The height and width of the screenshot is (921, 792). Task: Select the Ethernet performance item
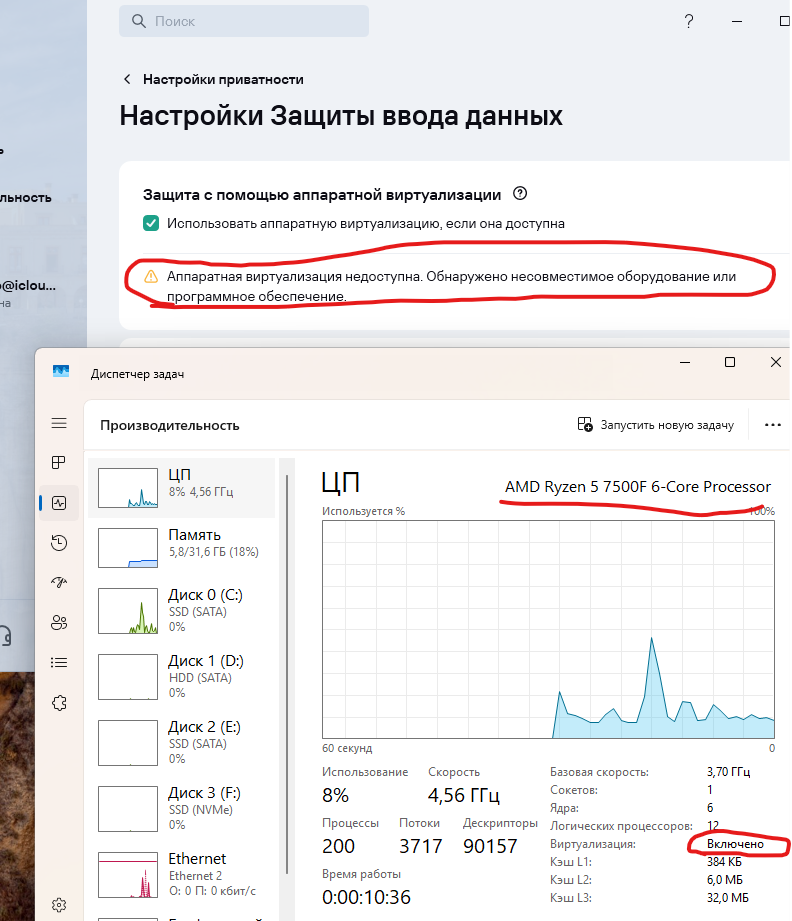[x=181, y=872]
